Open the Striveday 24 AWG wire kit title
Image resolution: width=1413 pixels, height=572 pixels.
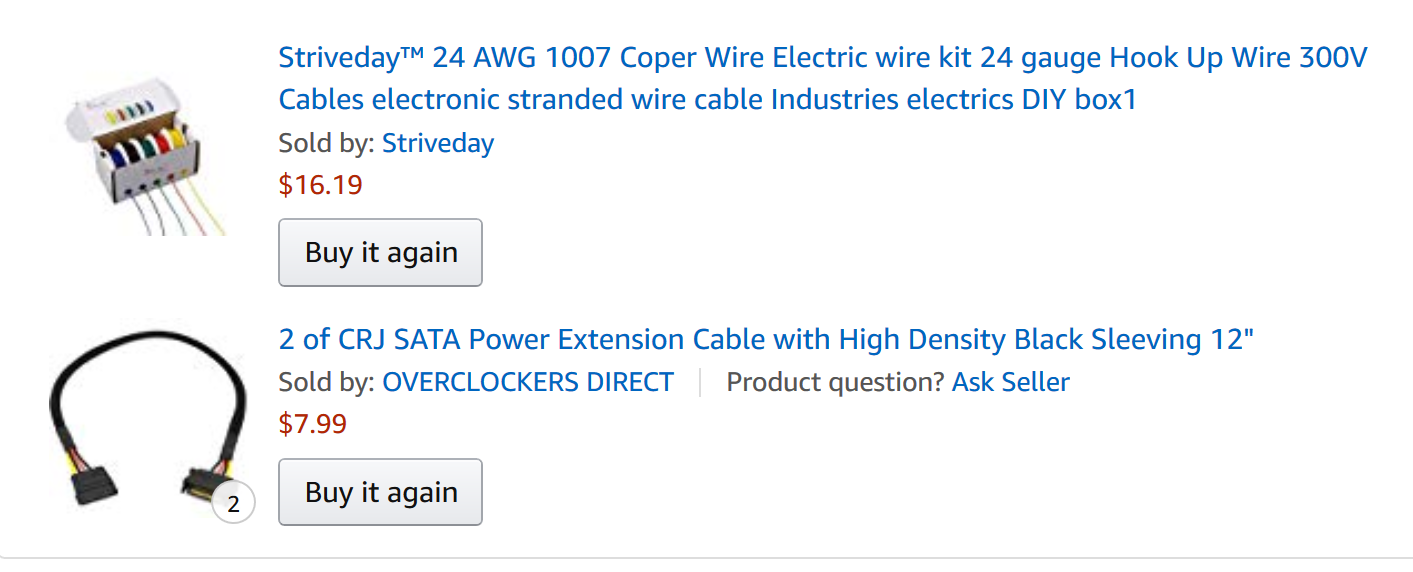coord(820,58)
